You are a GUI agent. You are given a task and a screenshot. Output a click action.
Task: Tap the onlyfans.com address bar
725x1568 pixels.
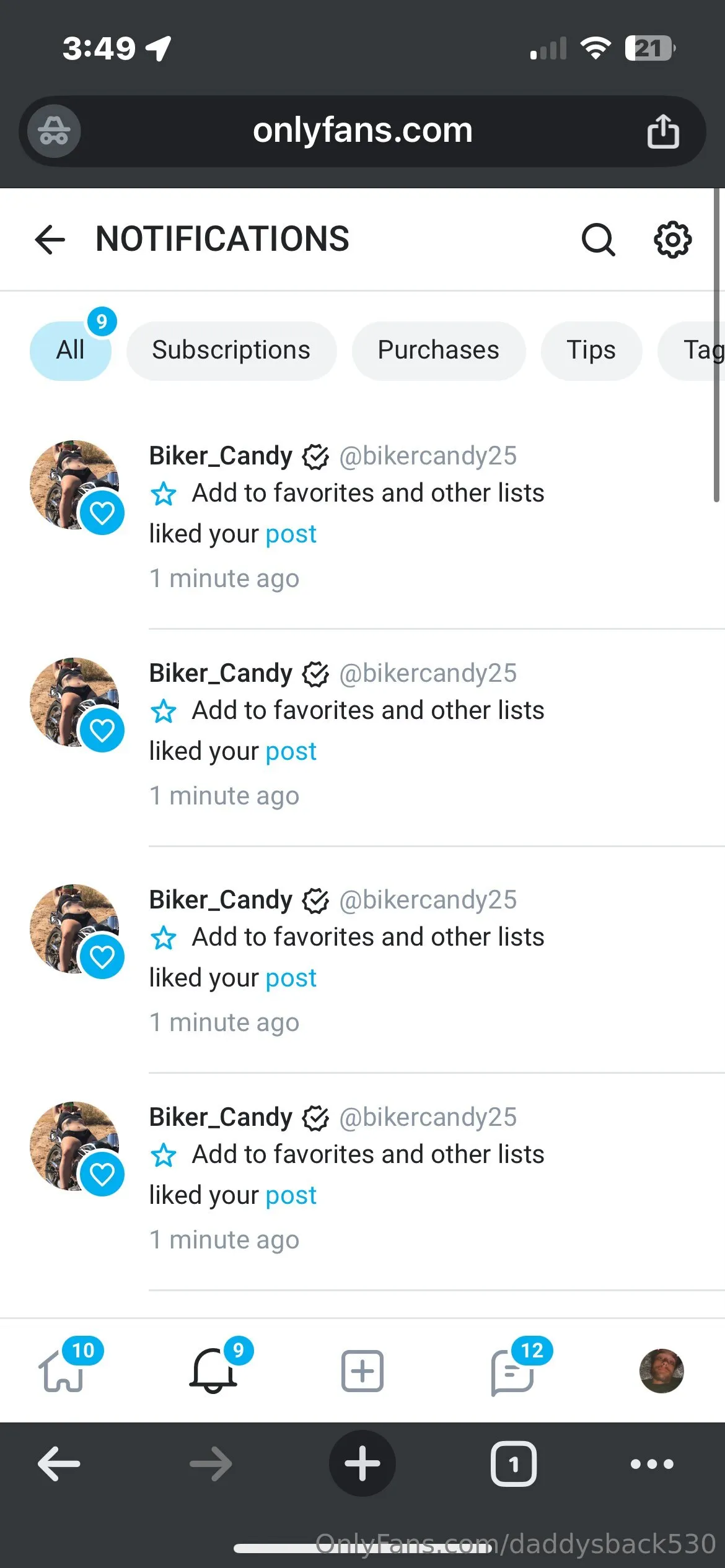click(x=362, y=131)
